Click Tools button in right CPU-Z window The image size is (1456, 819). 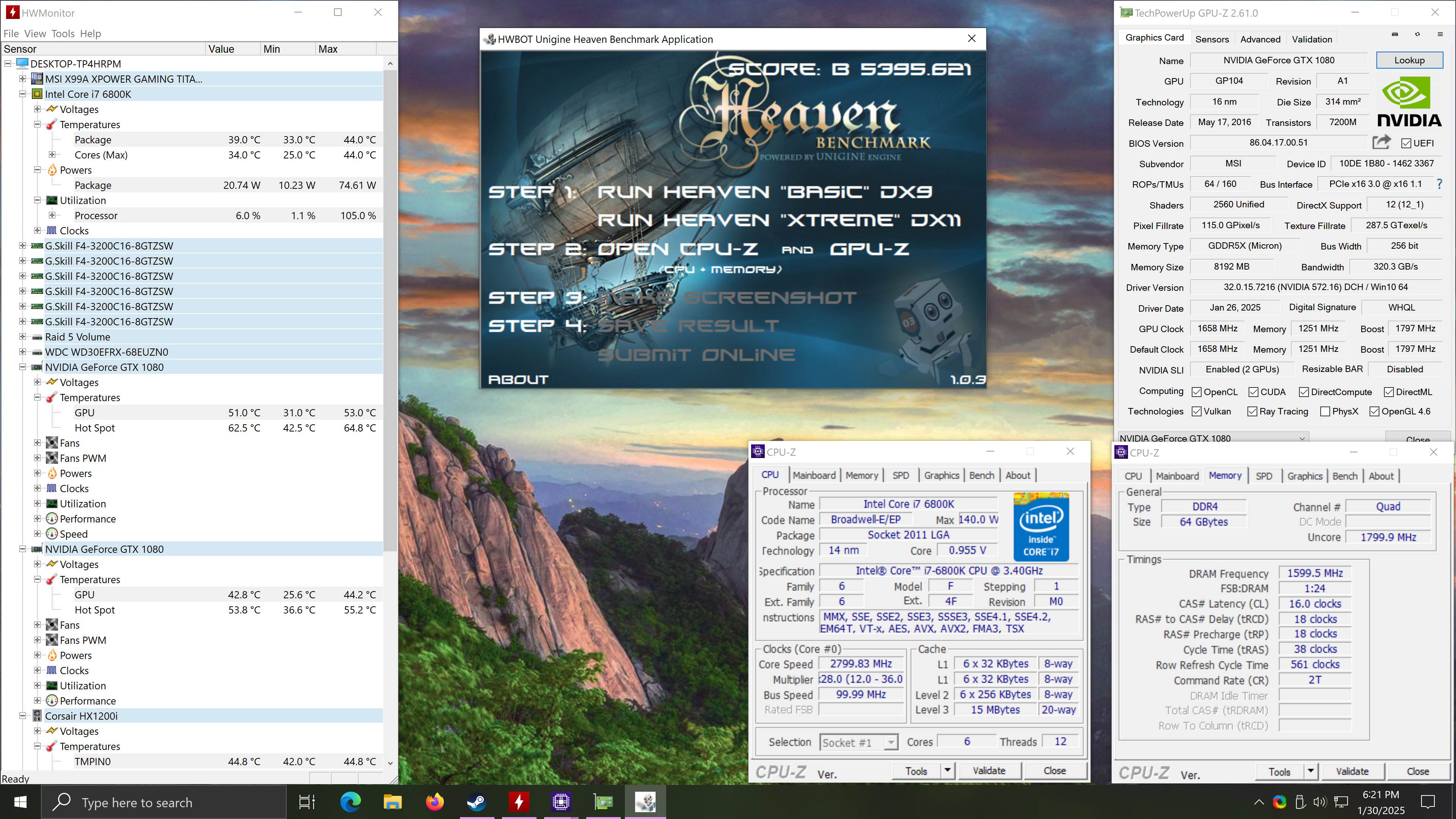tap(1279, 772)
